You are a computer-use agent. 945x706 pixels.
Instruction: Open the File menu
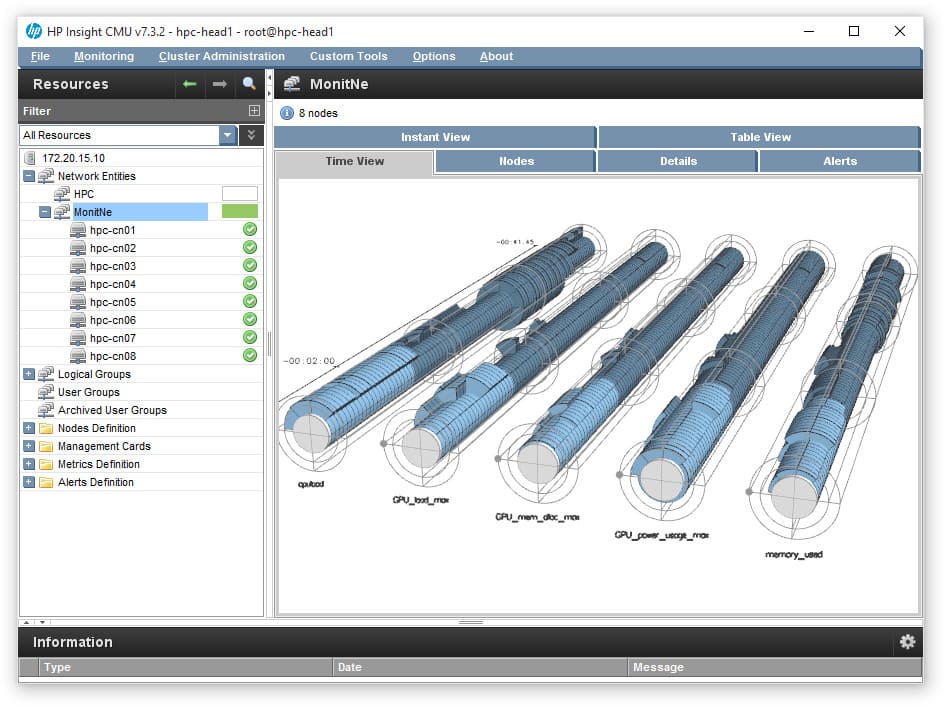(40, 56)
